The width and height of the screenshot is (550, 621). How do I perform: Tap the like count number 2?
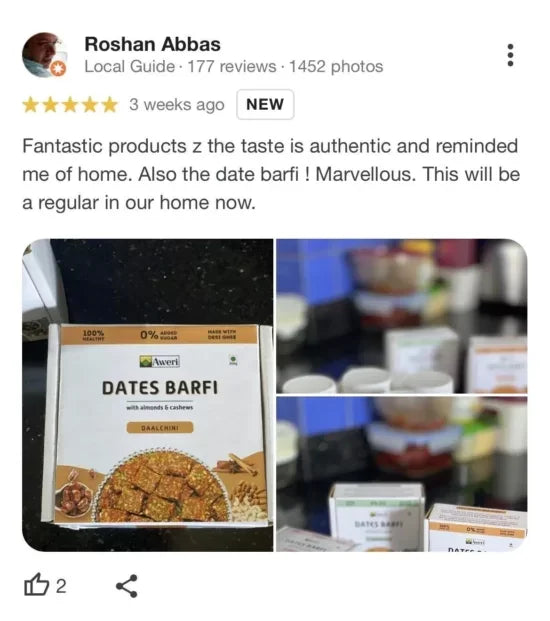(61, 586)
